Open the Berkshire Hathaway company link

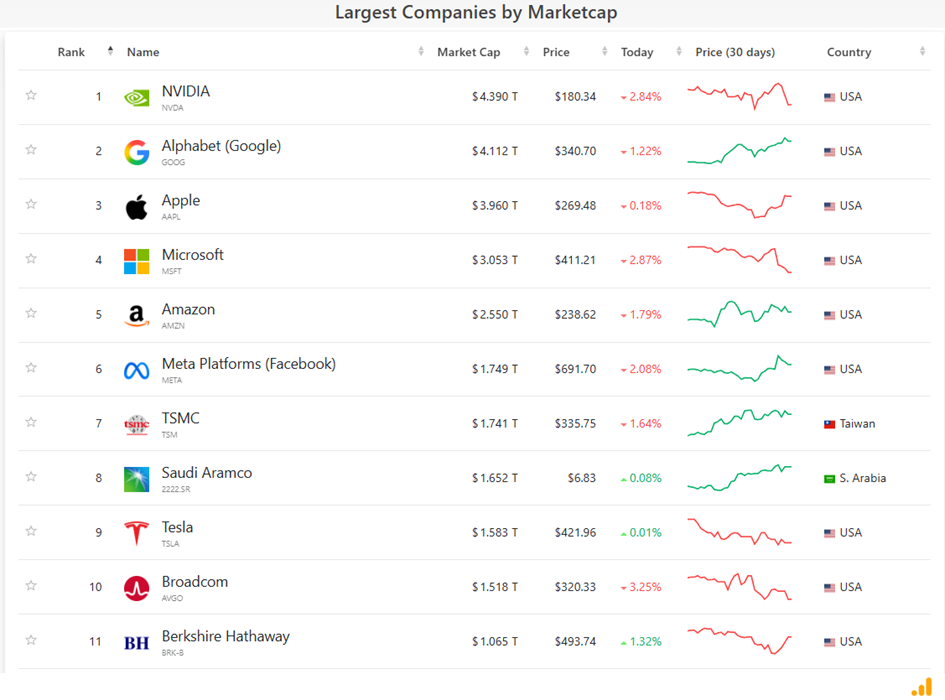click(226, 636)
